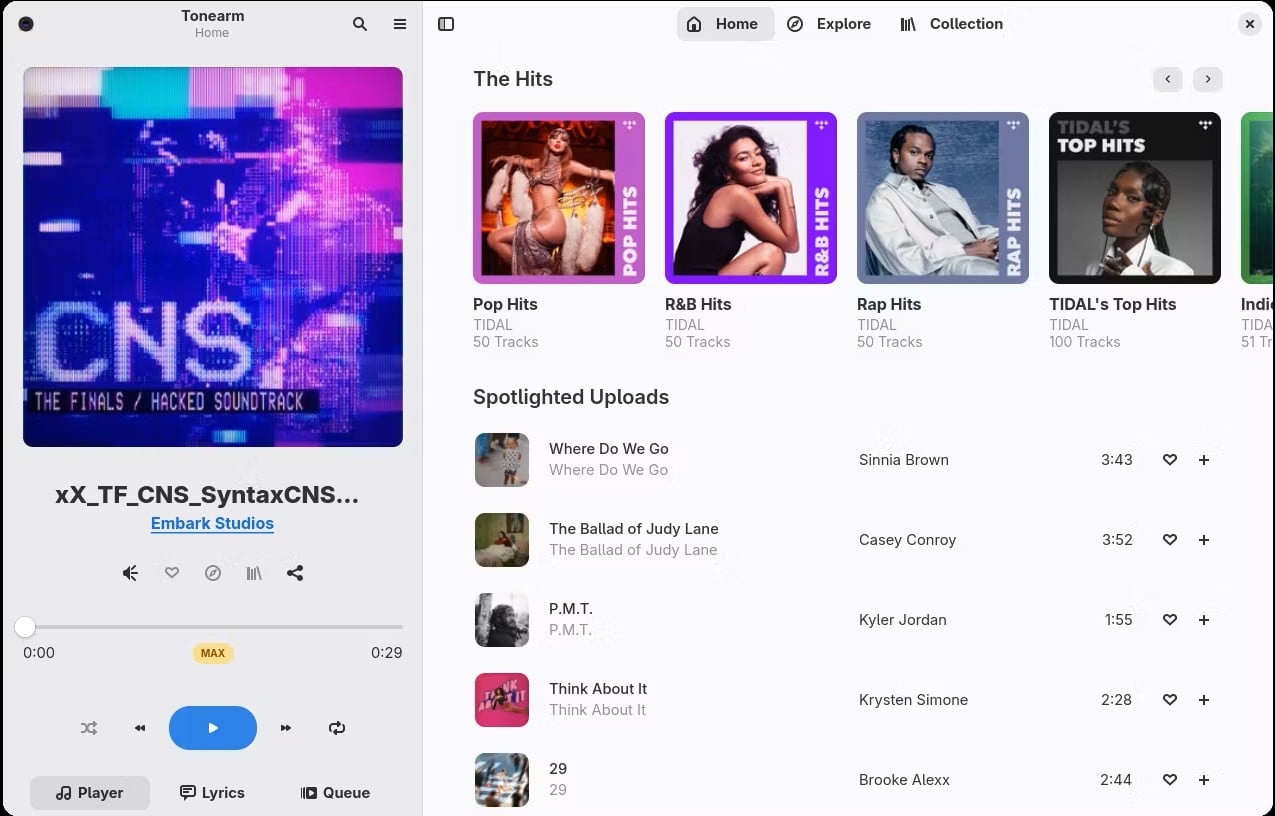Viewport: 1275px width, 816px height.
Task: Click the share icon for current track
Action: pos(295,573)
